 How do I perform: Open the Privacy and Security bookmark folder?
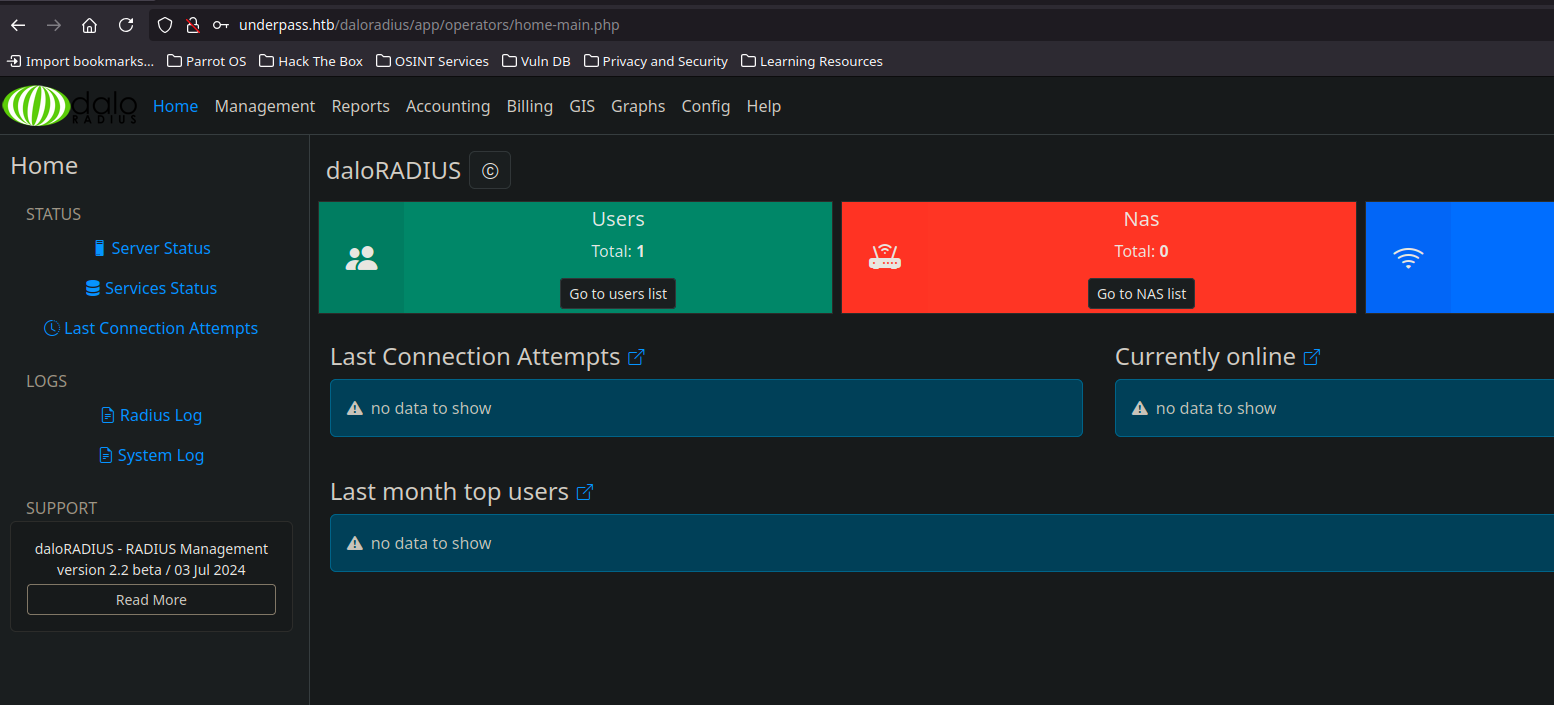tap(656, 61)
